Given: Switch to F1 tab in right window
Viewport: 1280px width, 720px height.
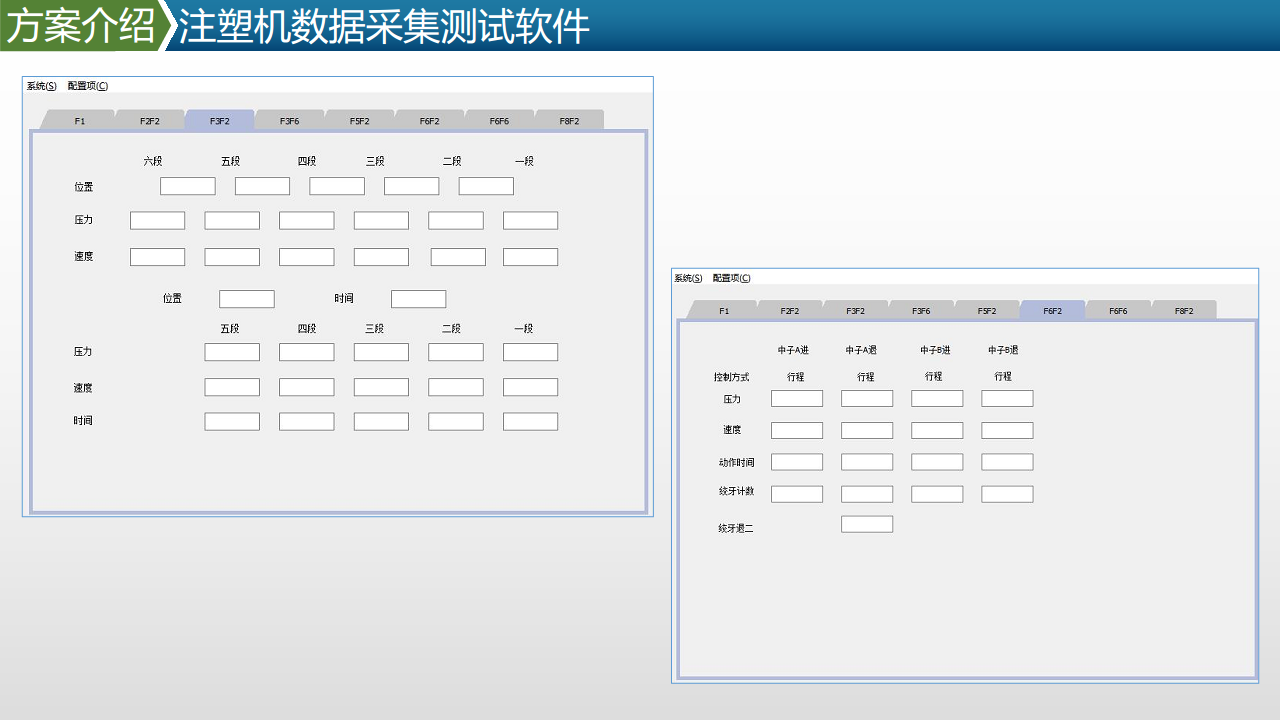Looking at the screenshot, I should pyautogui.click(x=724, y=311).
